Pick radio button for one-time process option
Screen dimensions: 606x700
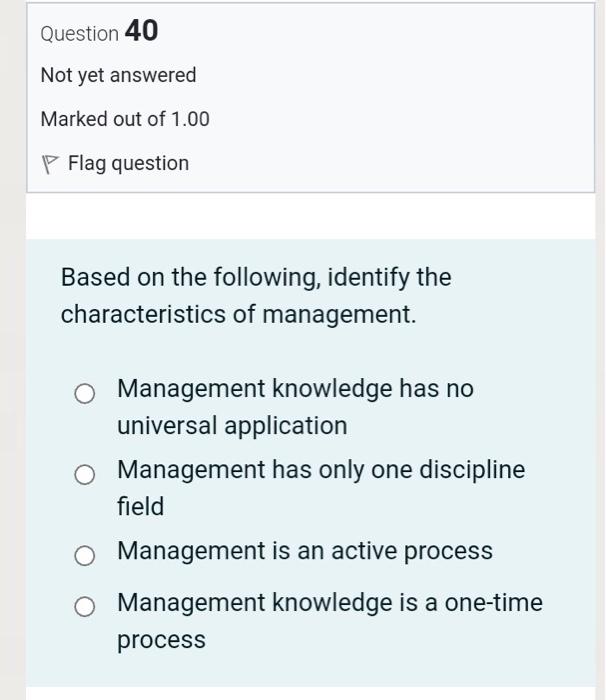tap(86, 607)
